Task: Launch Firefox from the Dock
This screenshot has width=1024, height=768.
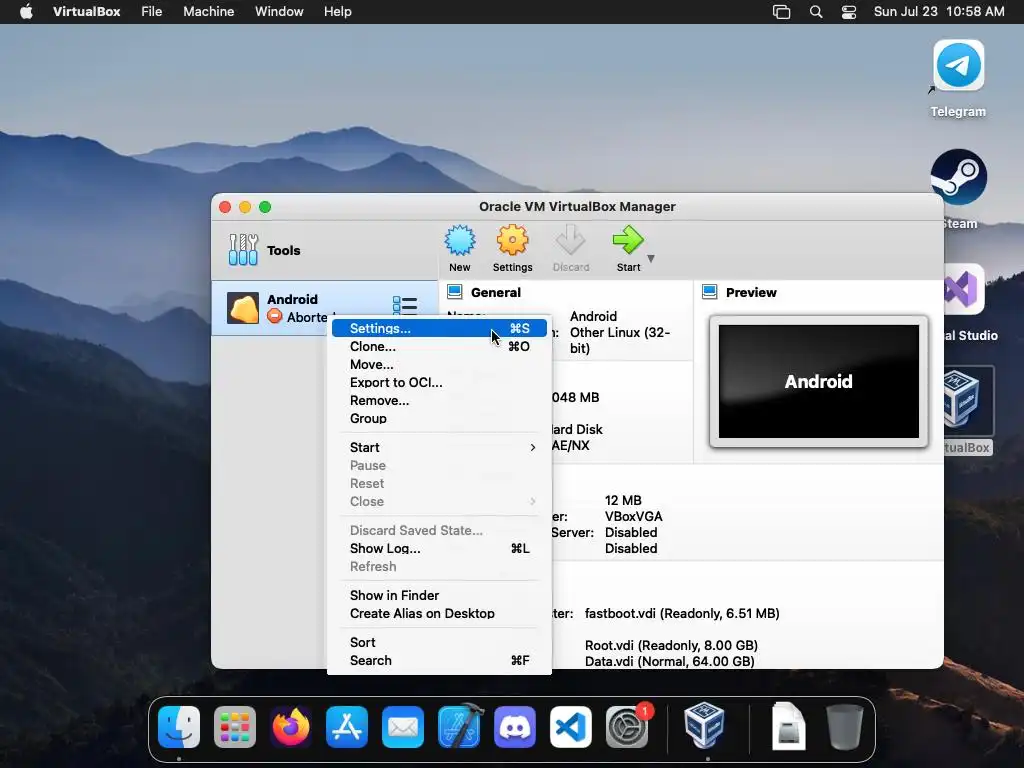Action: point(291,727)
